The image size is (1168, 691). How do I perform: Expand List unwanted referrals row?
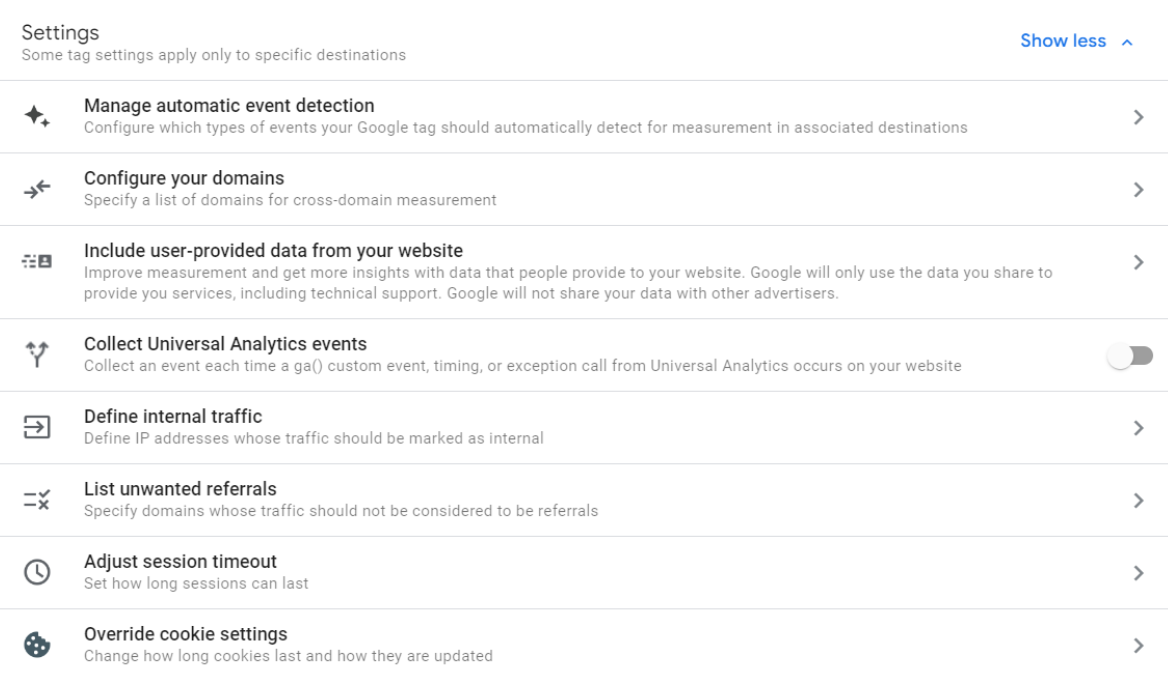[x=1140, y=498]
